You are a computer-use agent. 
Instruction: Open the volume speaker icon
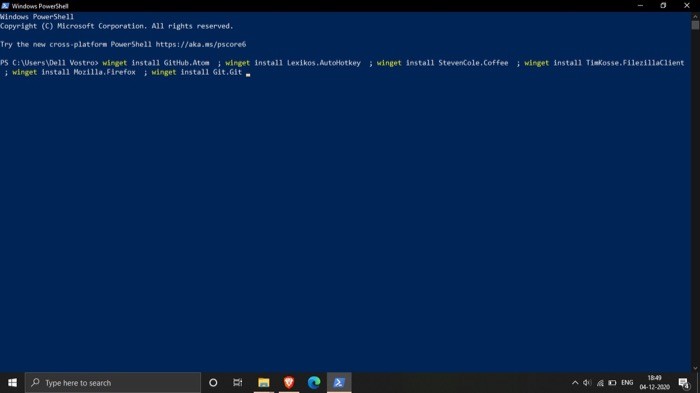587,383
